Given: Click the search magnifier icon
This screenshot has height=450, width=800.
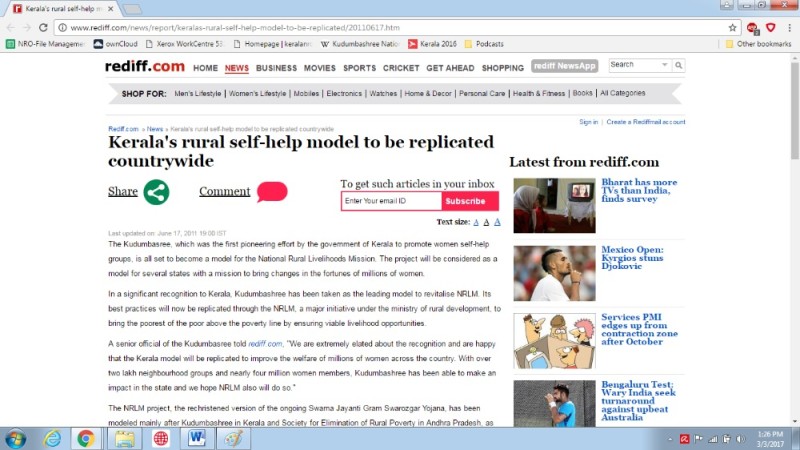Looking at the screenshot, I should (x=679, y=65).
